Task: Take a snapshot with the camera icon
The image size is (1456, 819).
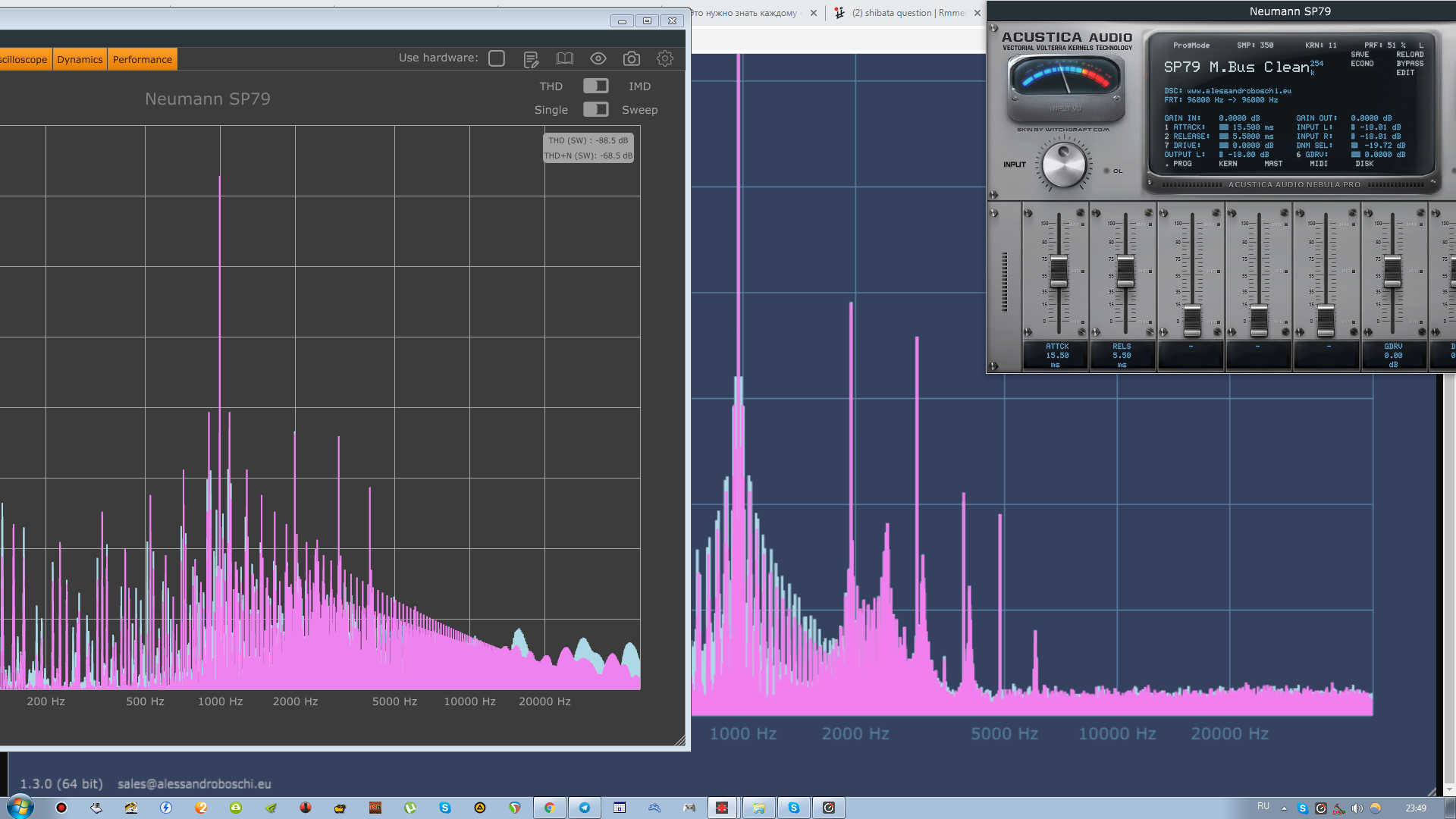Action: pyautogui.click(x=632, y=58)
